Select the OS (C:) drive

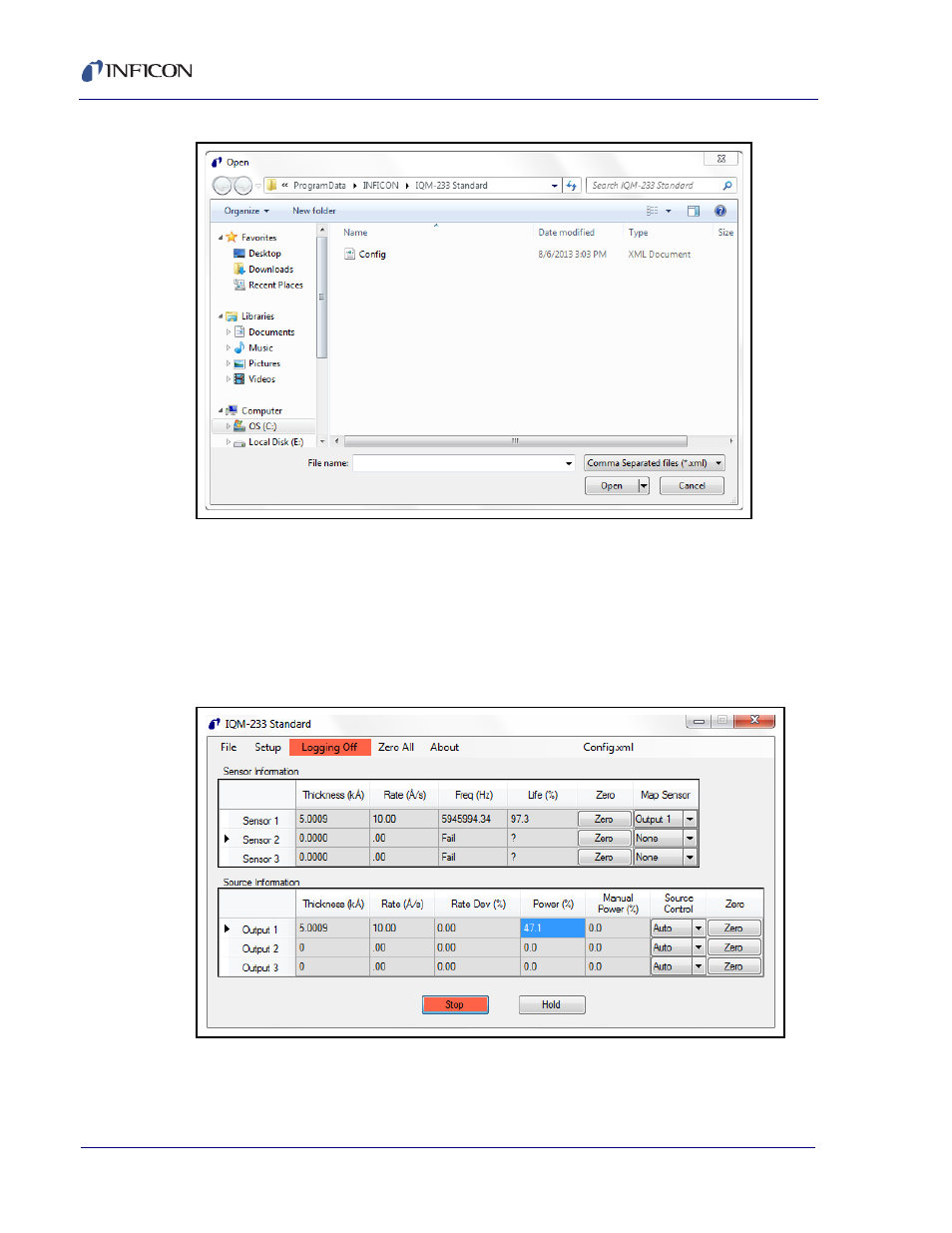coord(262,426)
